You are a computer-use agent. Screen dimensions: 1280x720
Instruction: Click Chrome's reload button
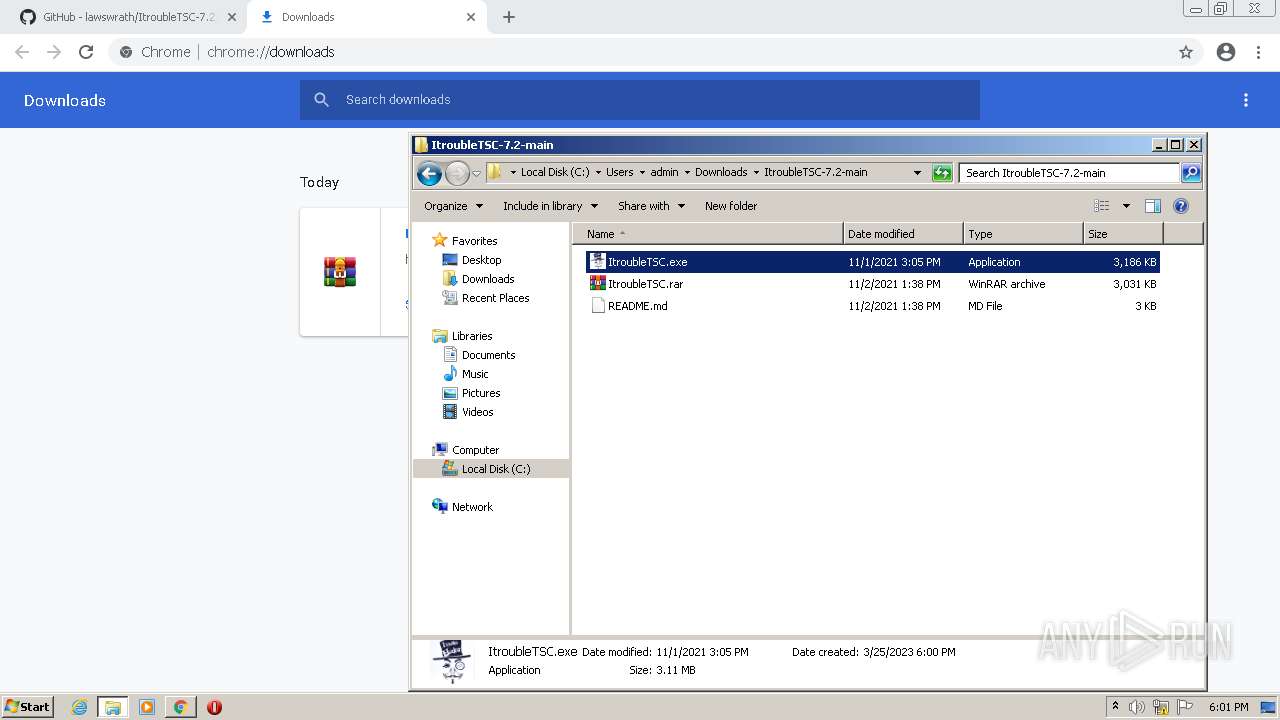pyautogui.click(x=86, y=52)
